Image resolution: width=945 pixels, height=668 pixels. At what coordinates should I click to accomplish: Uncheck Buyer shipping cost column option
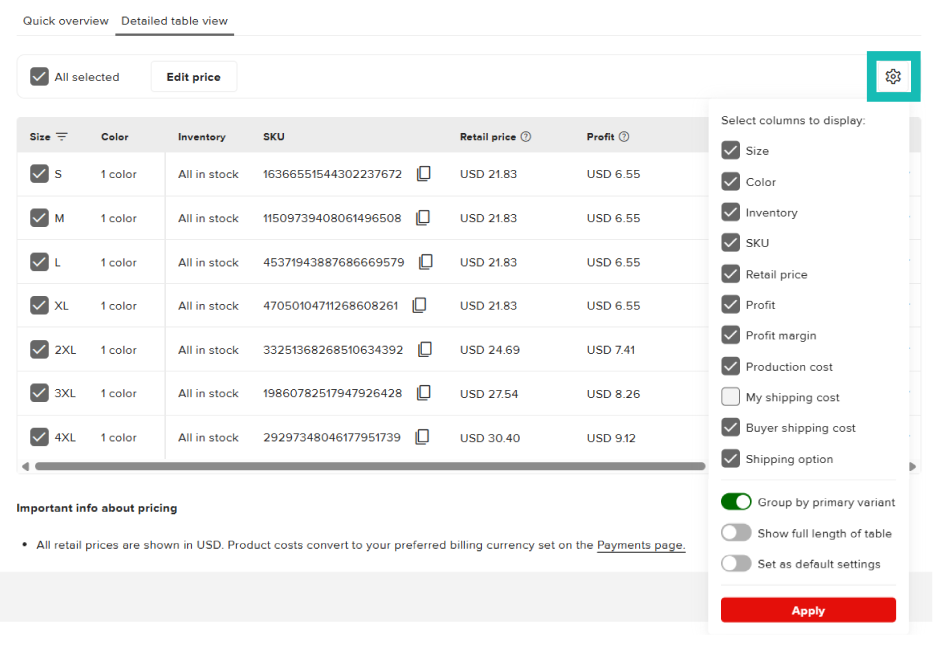730,427
